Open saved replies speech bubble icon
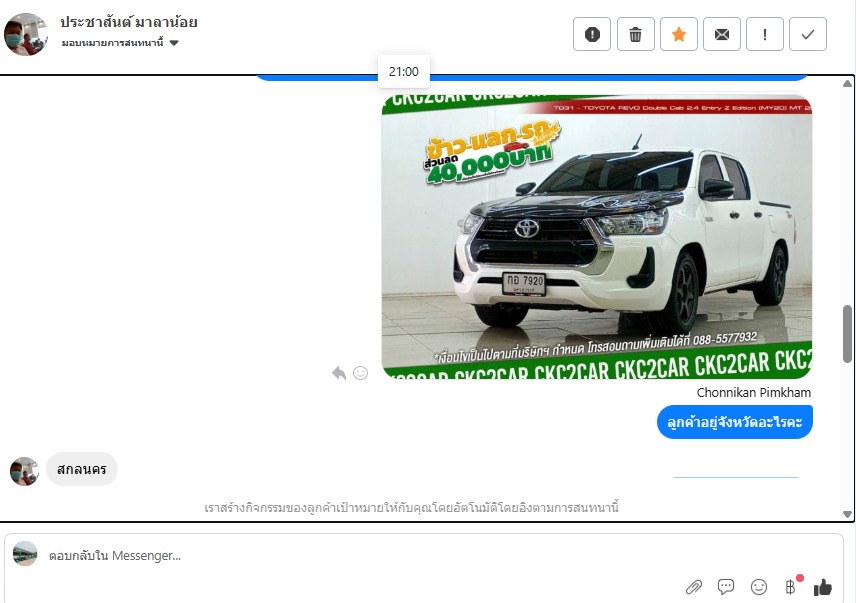 pyautogui.click(x=726, y=587)
